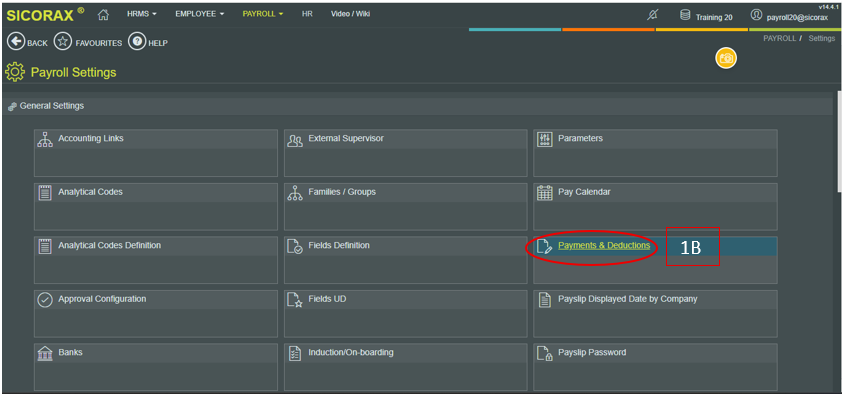The width and height of the screenshot is (845, 397).
Task: Open Fields Definition
Action: tap(339, 245)
